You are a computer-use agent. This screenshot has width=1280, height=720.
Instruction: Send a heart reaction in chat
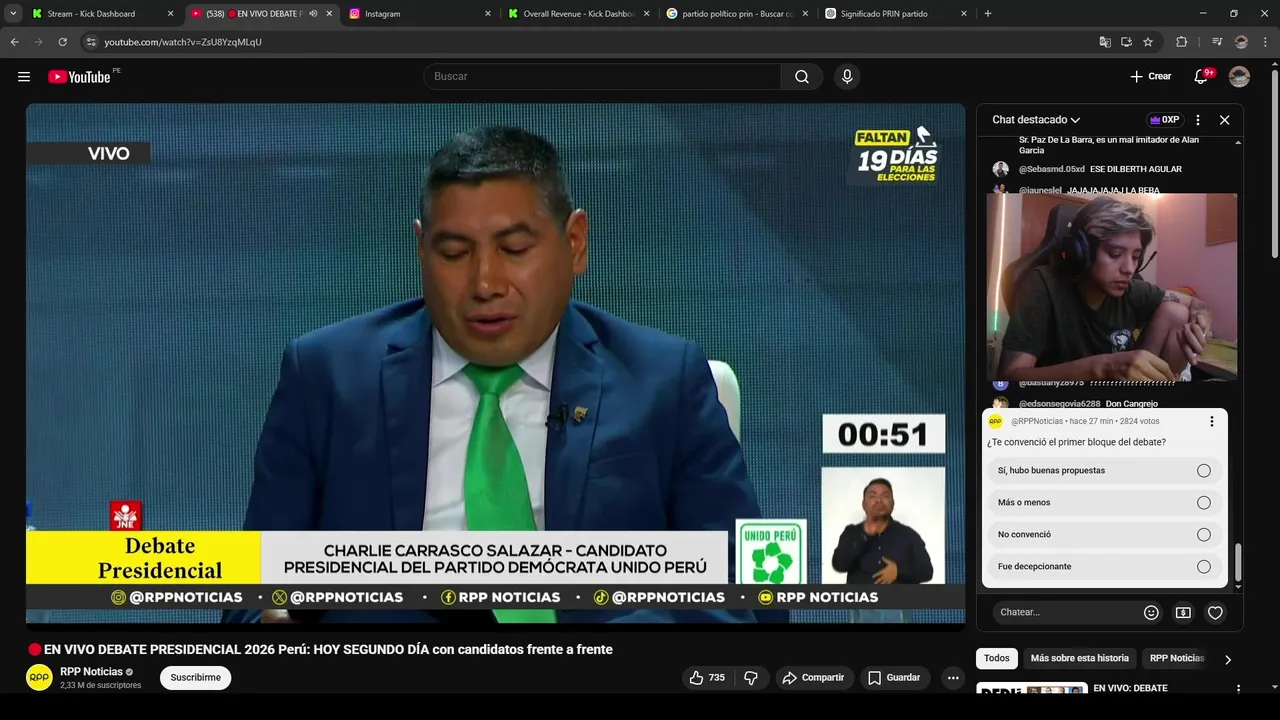click(x=1215, y=613)
